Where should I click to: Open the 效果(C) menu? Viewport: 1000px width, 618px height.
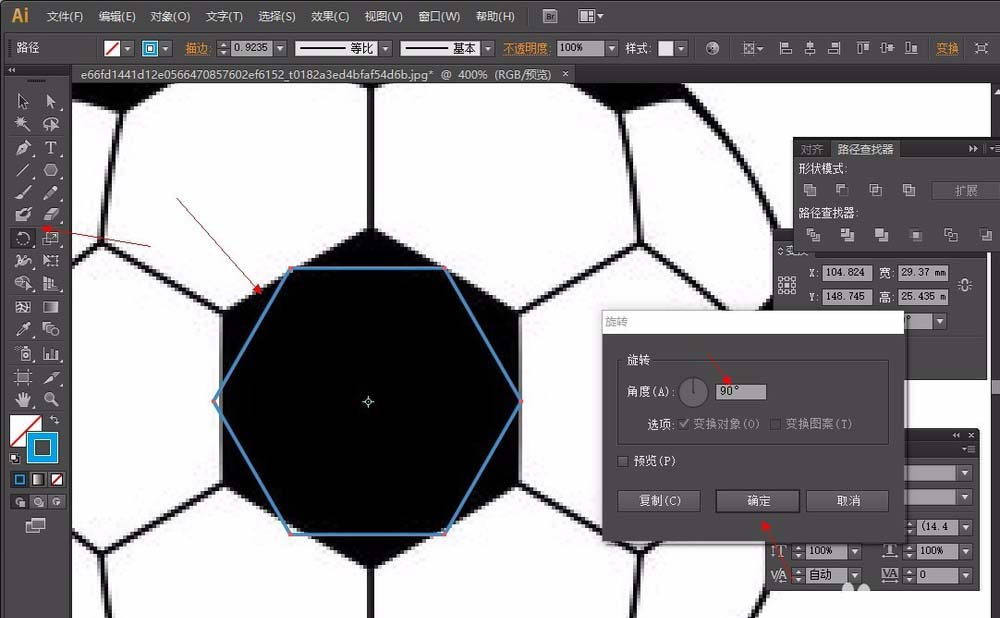tap(330, 17)
